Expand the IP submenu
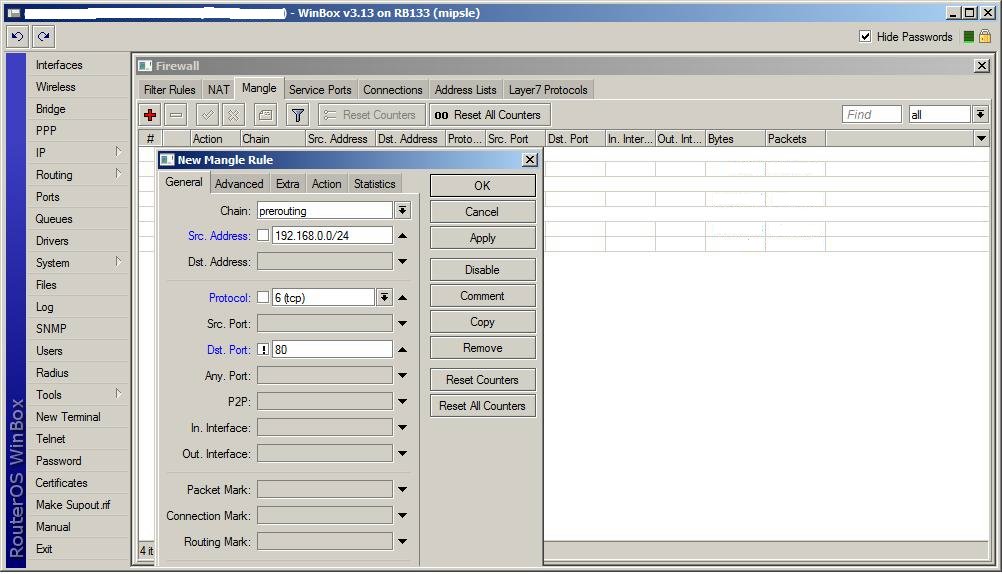 [77, 153]
